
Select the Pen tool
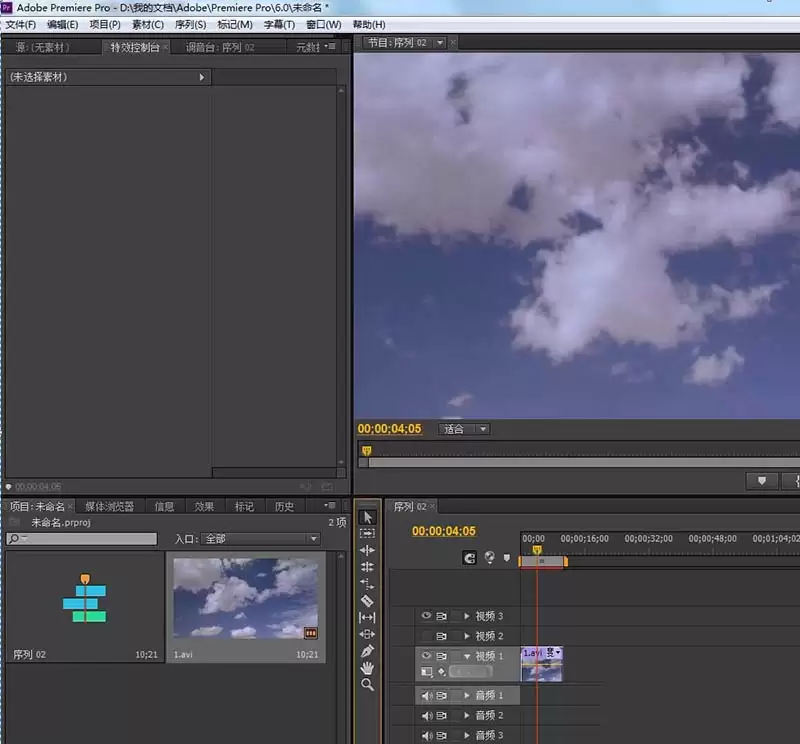tap(367, 651)
